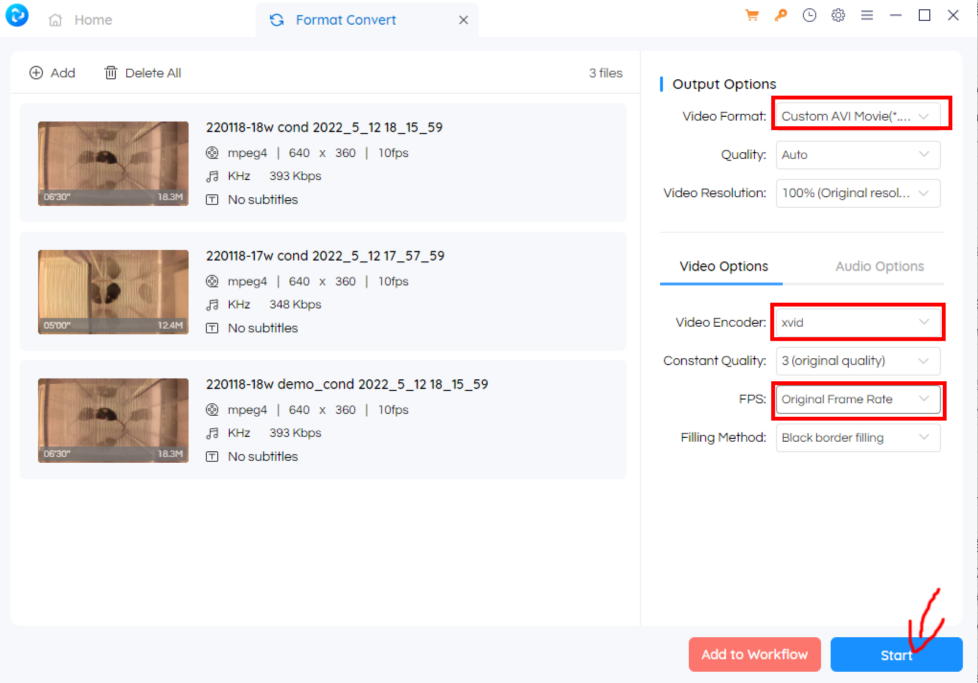Open the Quality dropdown set to Auto

858,155
